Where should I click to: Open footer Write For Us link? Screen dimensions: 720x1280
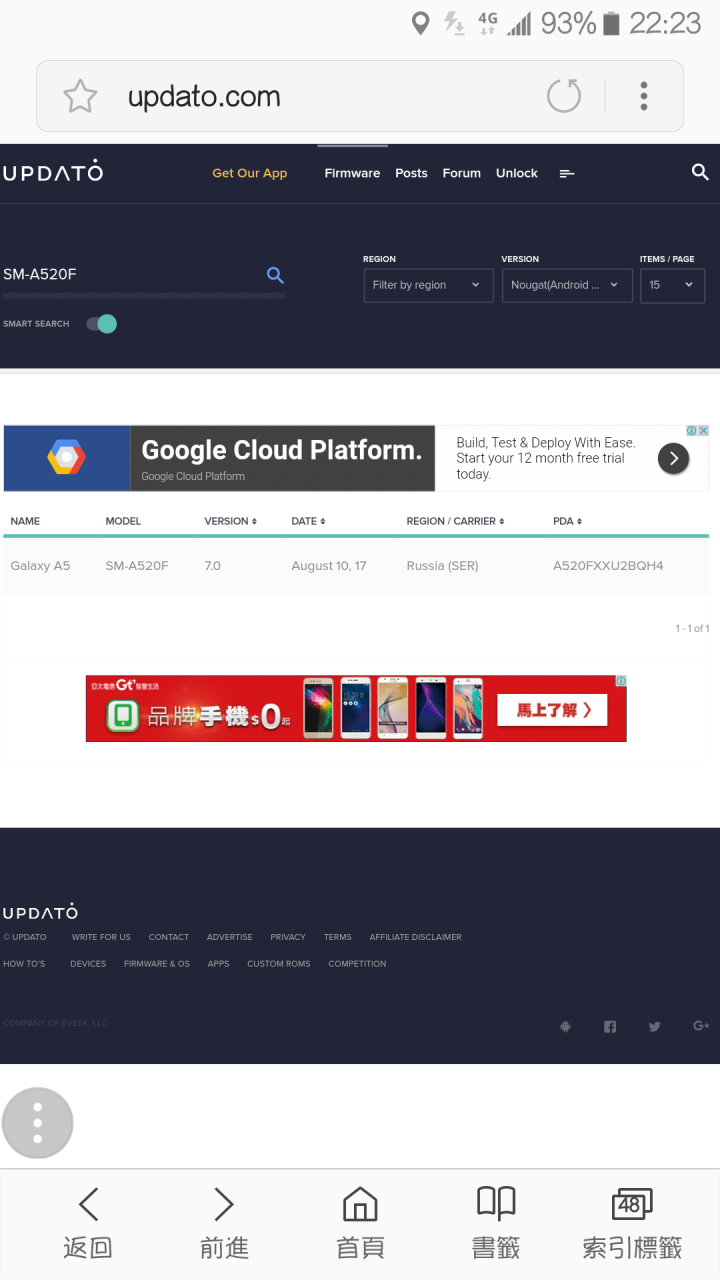(x=101, y=937)
